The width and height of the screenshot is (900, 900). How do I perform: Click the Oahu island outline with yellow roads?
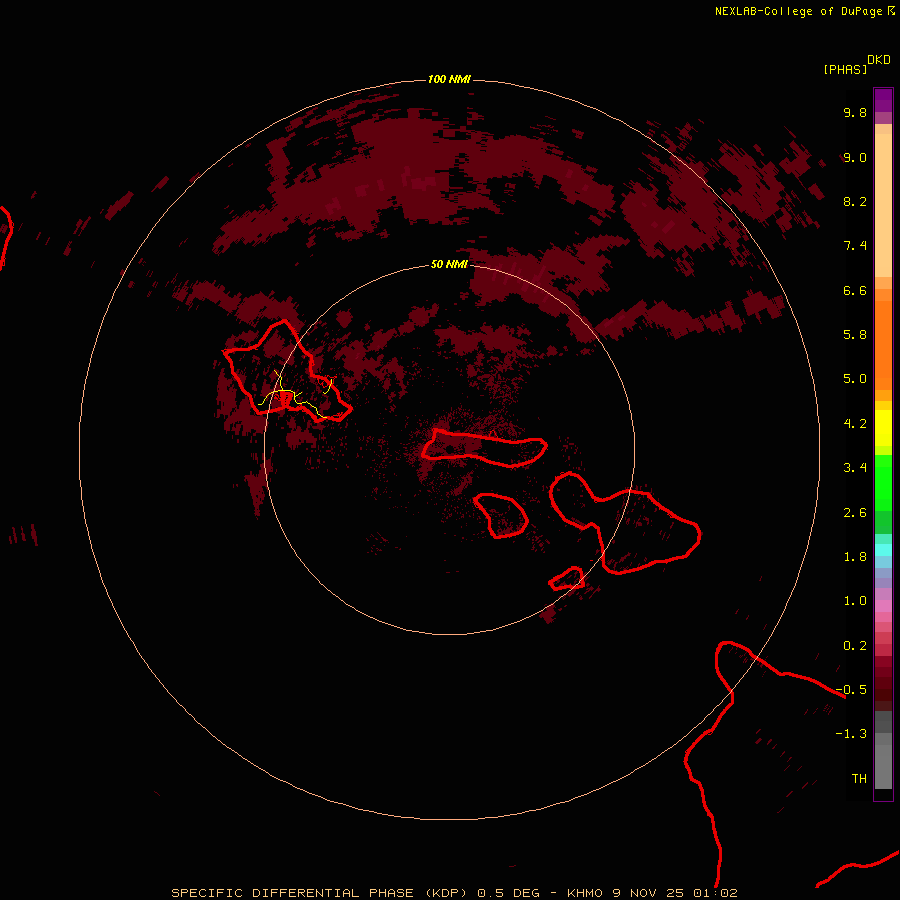click(x=287, y=371)
